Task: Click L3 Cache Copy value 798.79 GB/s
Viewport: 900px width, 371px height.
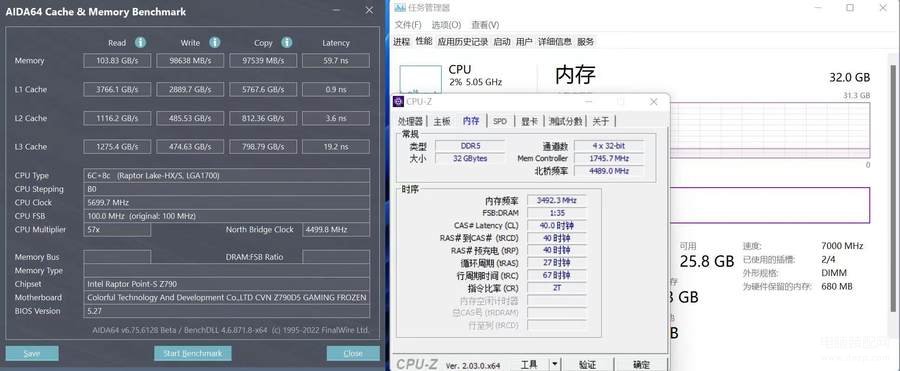Action: click(263, 147)
